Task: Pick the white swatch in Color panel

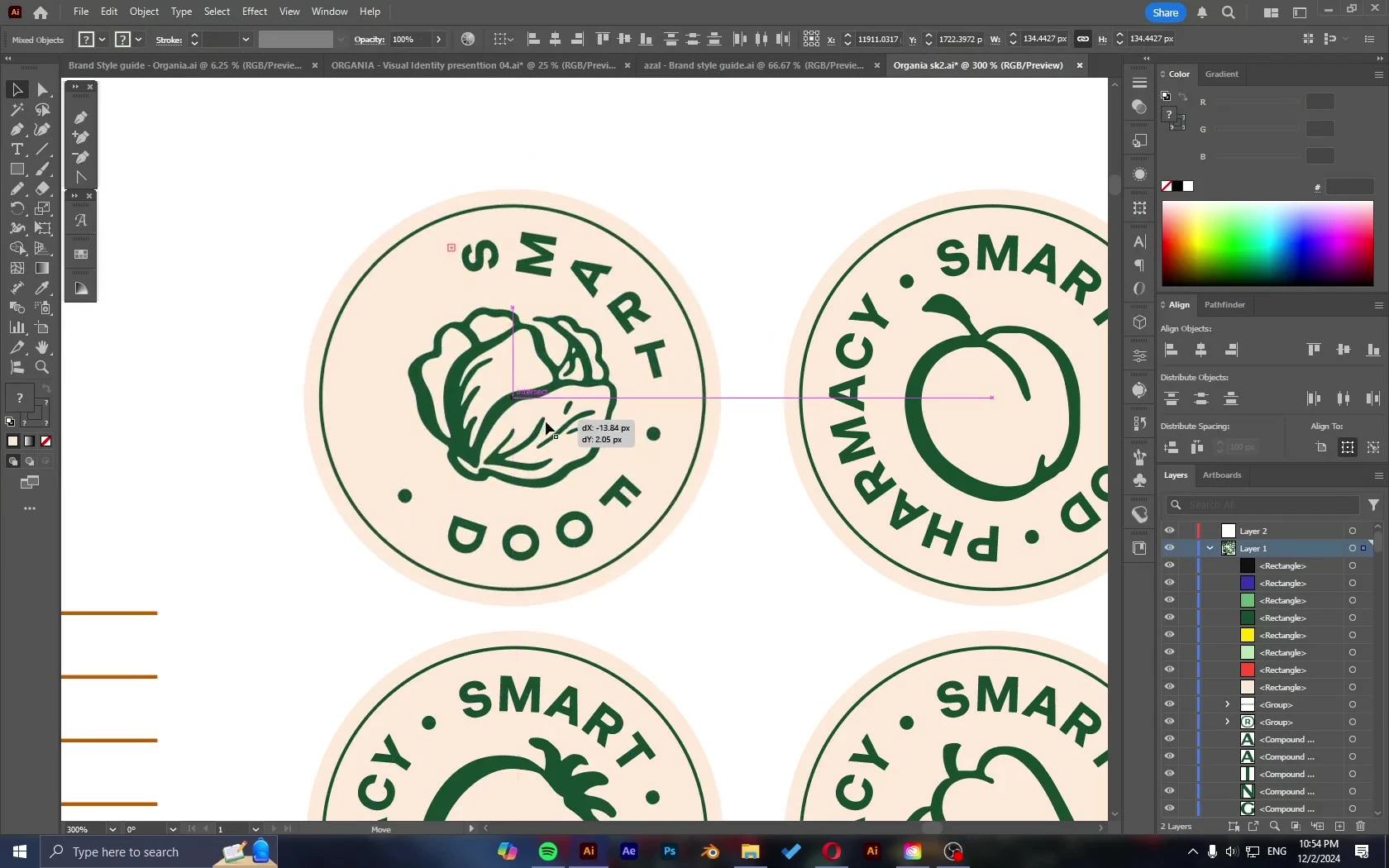Action: point(1188,186)
